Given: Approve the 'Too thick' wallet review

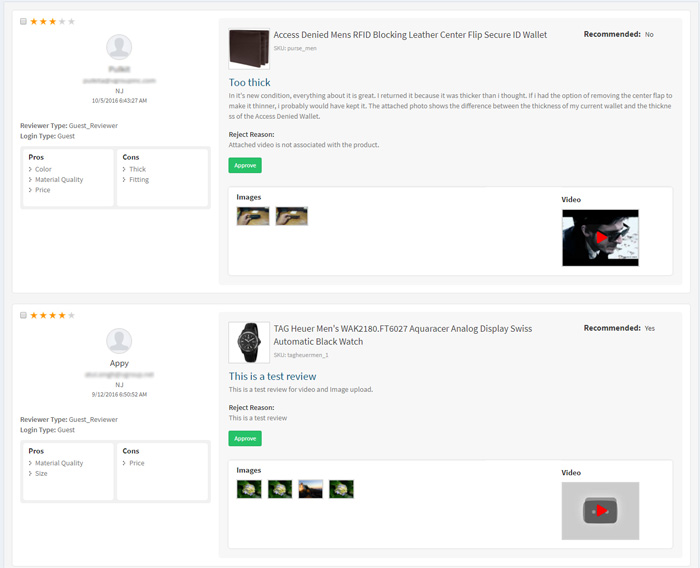Looking at the screenshot, I should [245, 165].
